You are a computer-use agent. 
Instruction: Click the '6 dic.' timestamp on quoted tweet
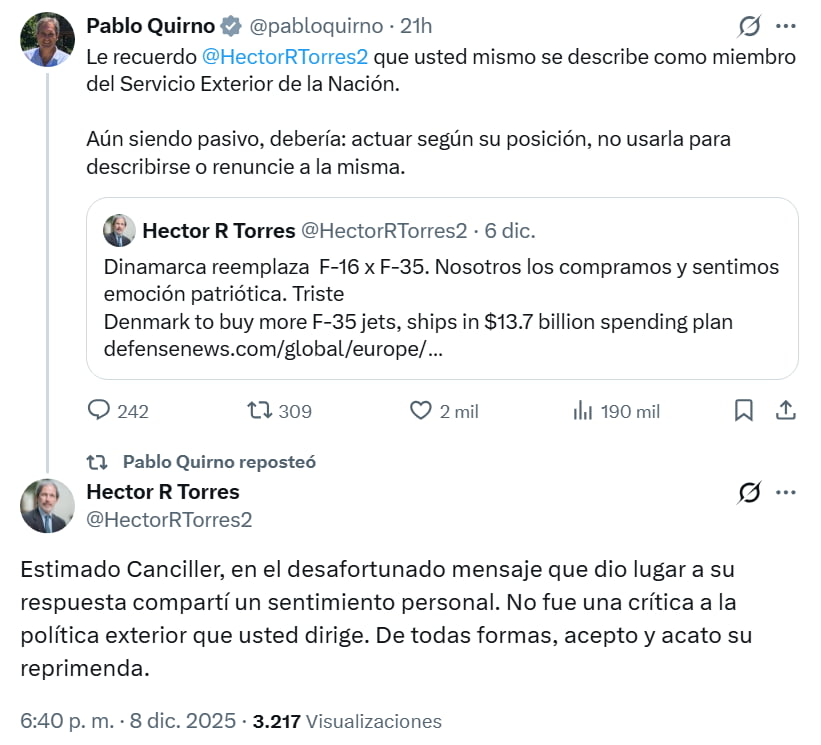[508, 229]
